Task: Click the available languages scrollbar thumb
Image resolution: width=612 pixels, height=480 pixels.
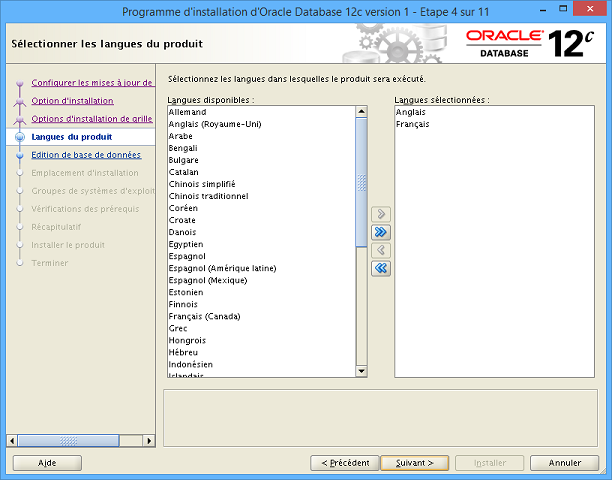Action: tap(361, 182)
